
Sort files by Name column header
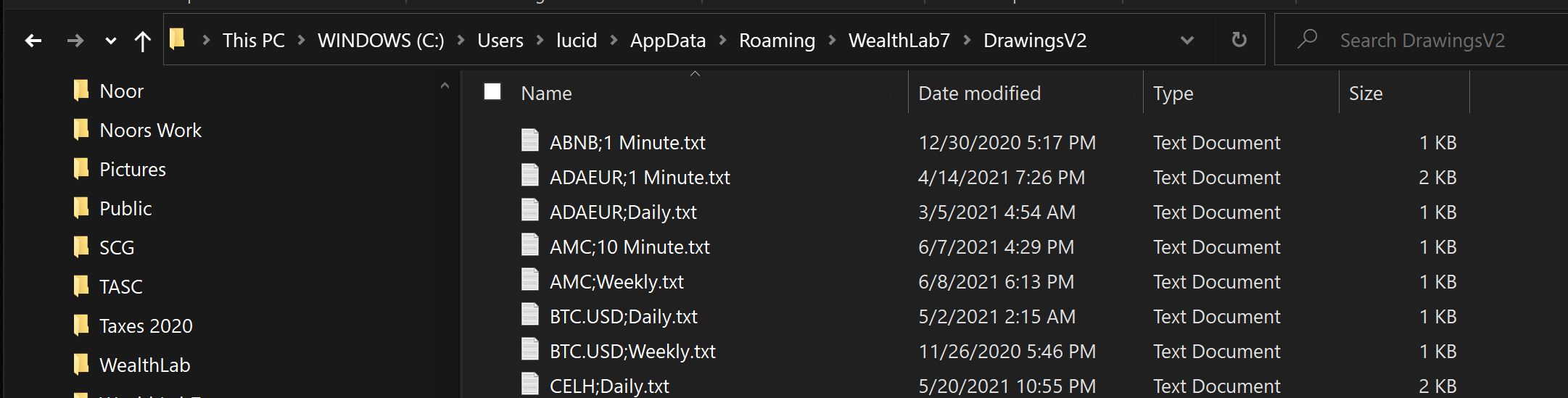(546, 94)
